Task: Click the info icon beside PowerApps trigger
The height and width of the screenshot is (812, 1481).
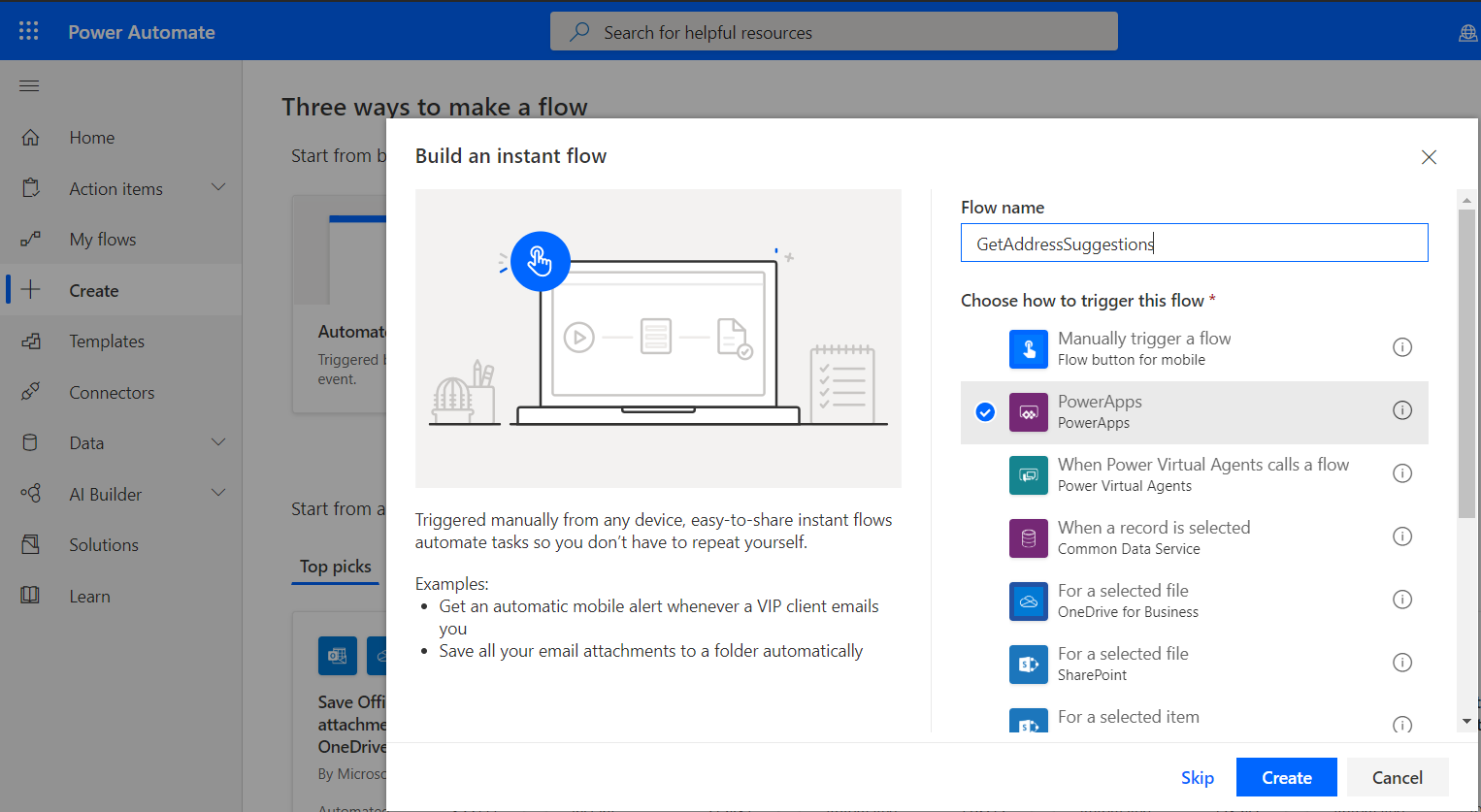Action: coord(1401,410)
